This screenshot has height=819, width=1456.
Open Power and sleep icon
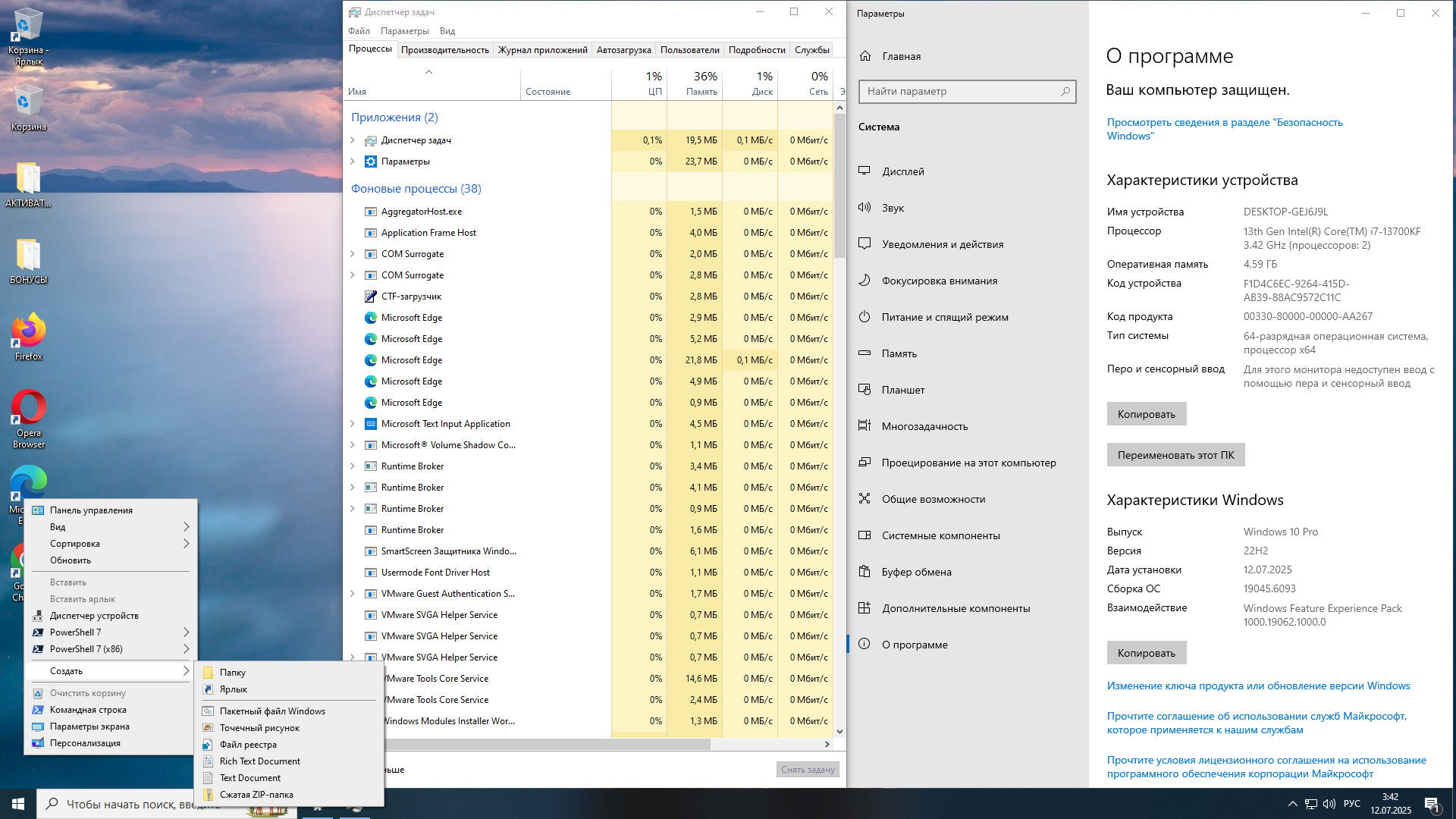point(864,316)
